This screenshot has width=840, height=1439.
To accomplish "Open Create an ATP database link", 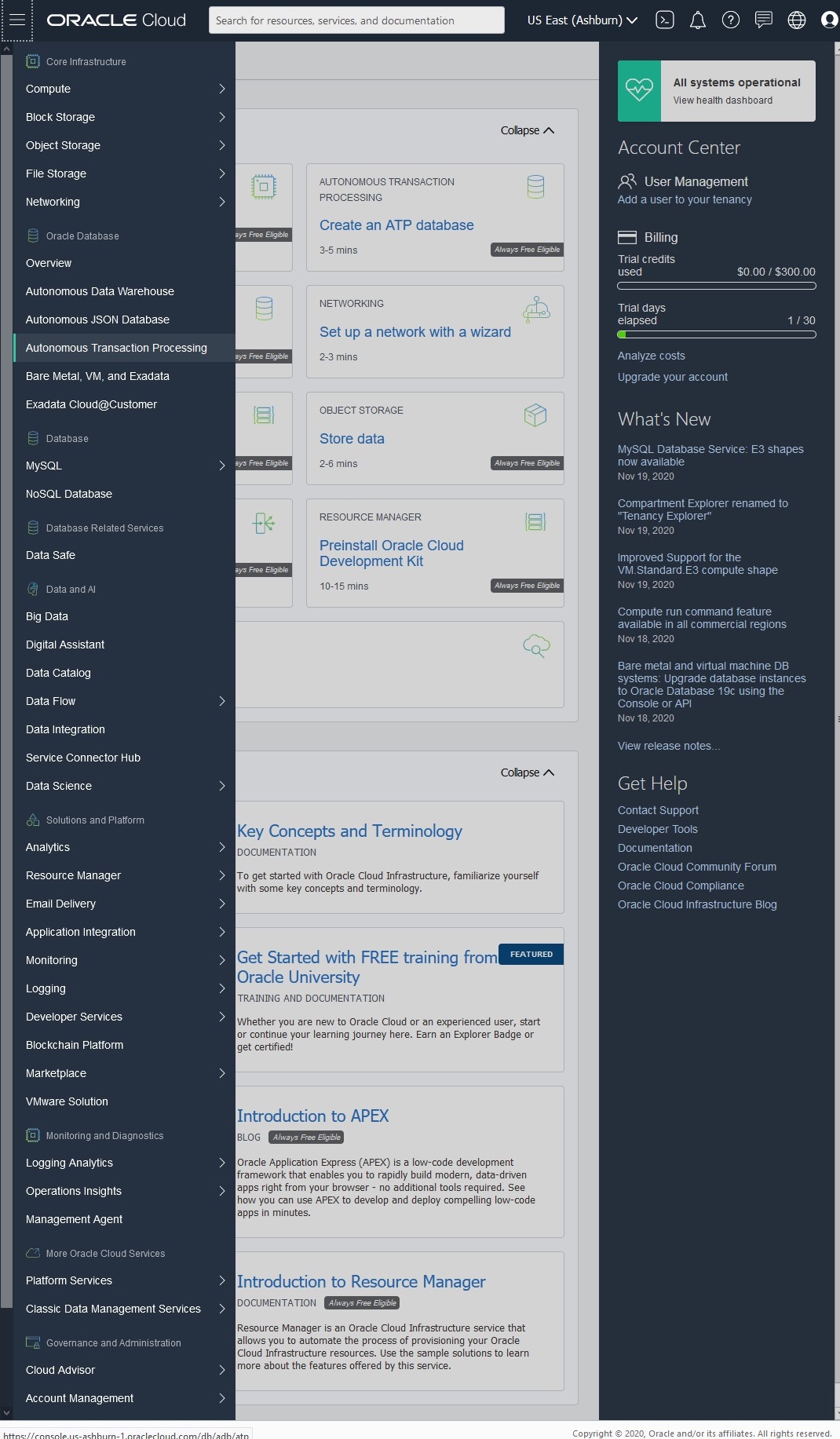I will pyautogui.click(x=396, y=225).
